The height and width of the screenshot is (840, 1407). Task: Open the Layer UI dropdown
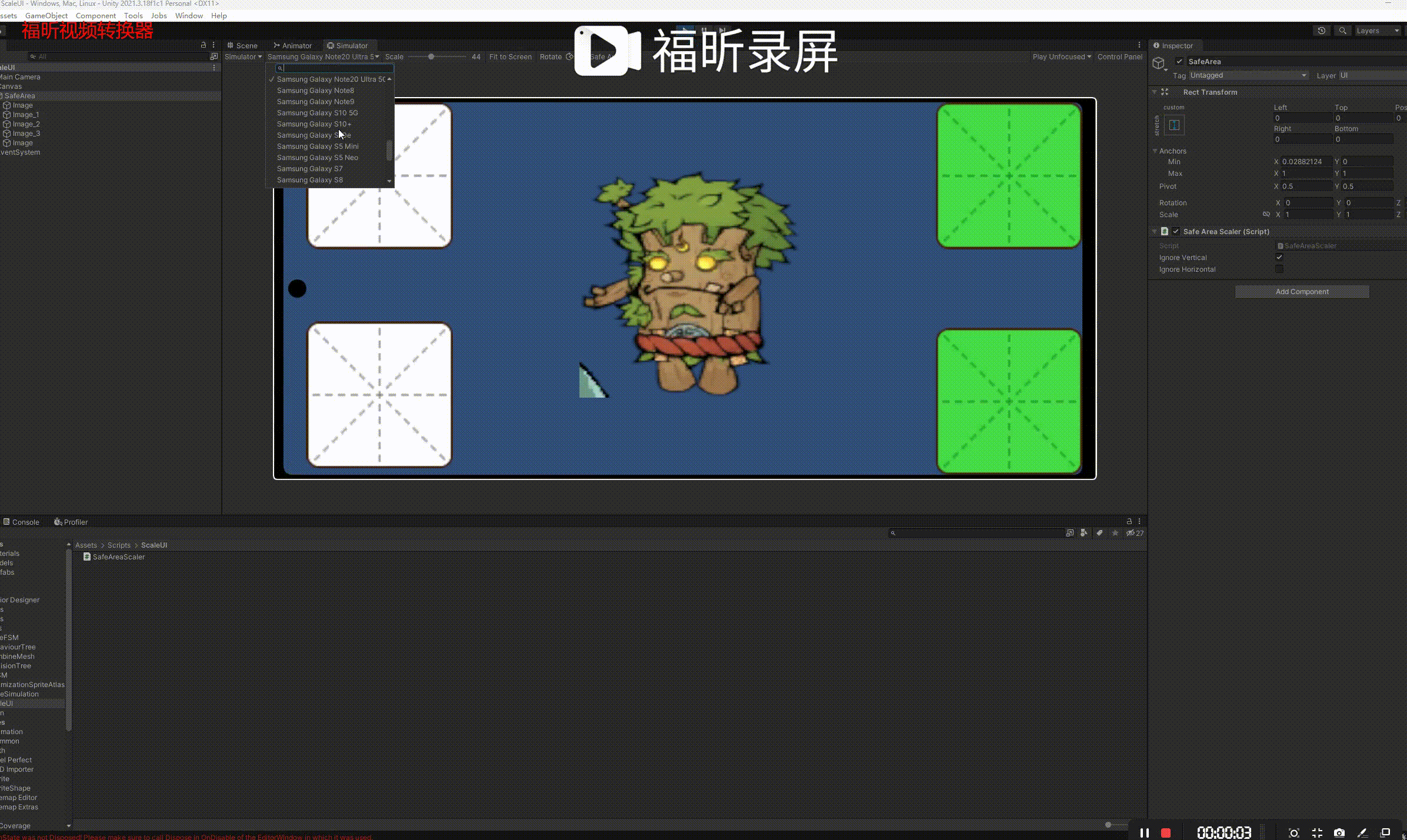tap(1372, 75)
